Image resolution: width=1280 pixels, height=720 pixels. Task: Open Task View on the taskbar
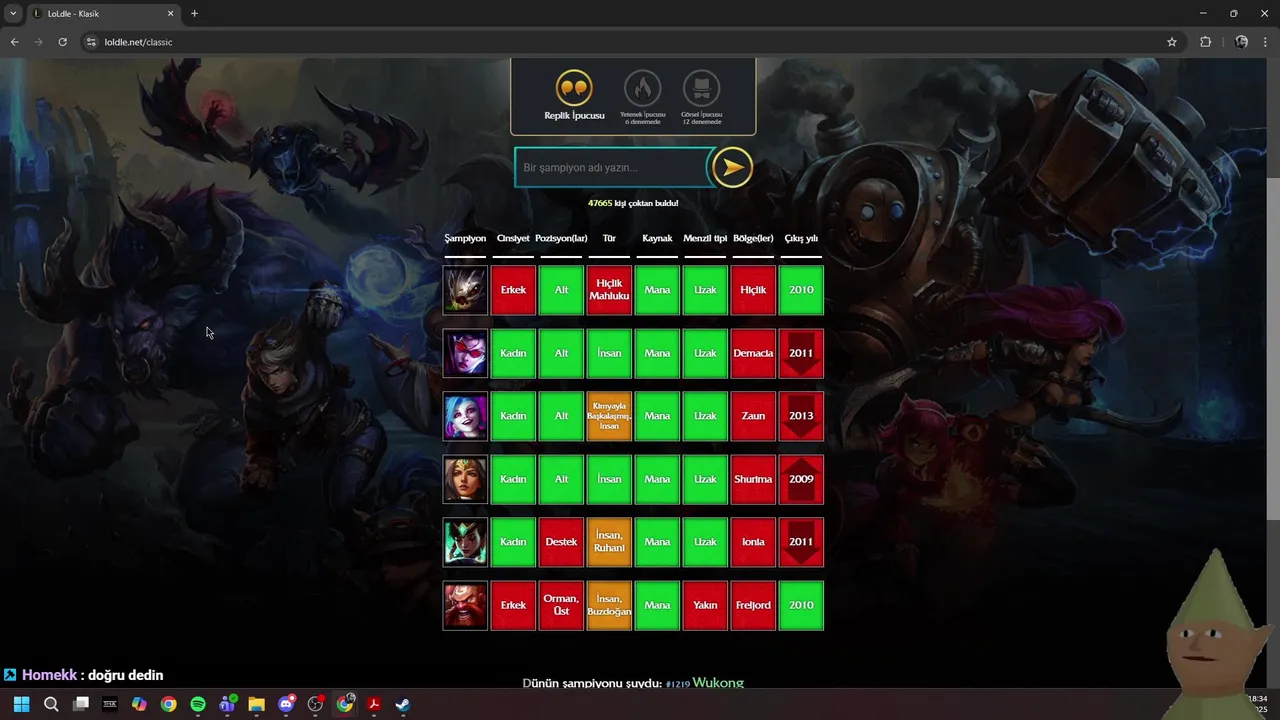(x=81, y=704)
